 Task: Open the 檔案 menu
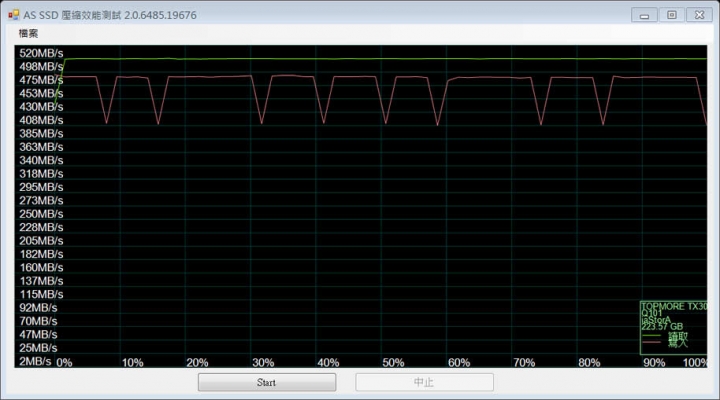tap(28, 33)
